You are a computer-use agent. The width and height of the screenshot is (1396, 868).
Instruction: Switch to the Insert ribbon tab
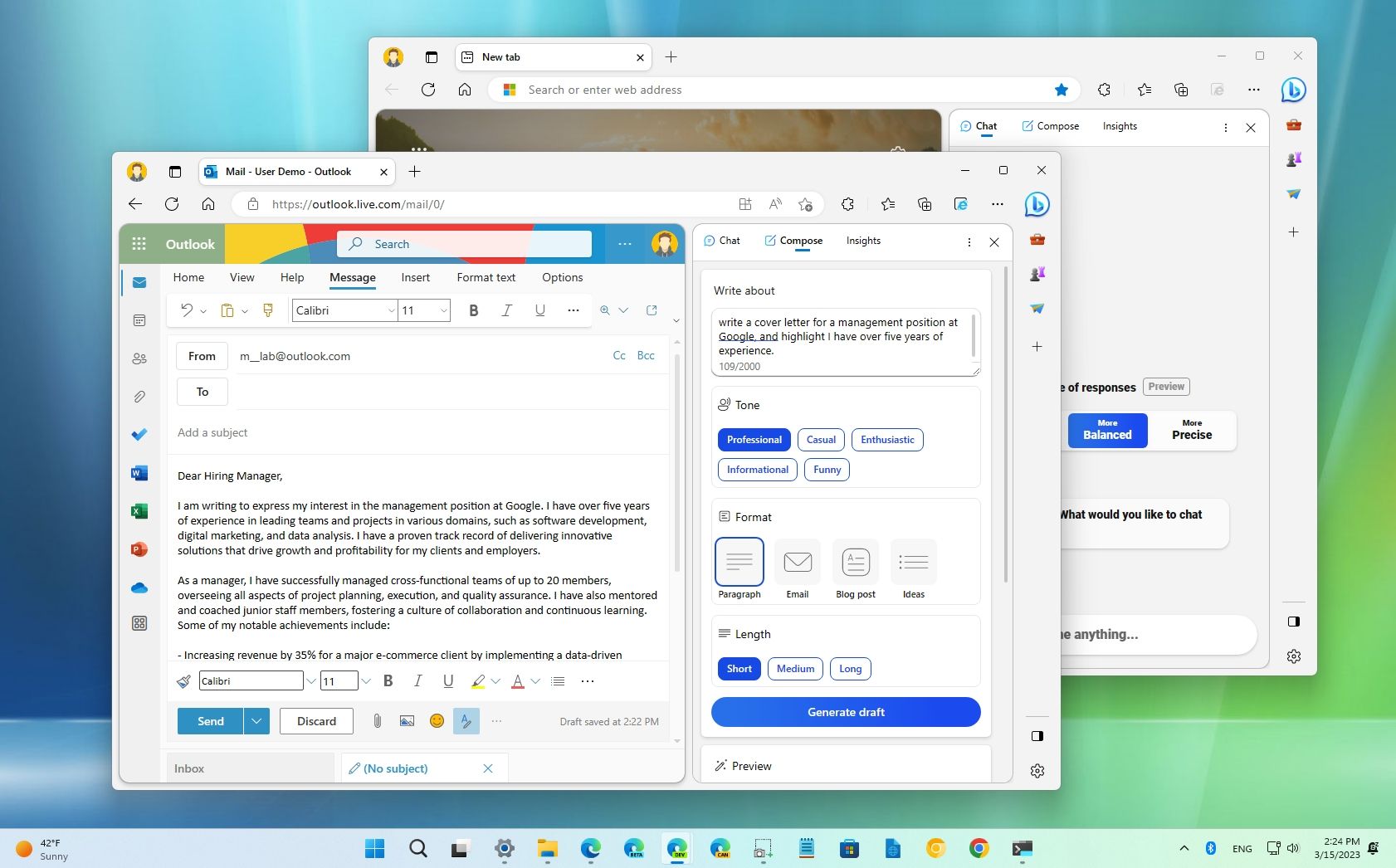coord(415,277)
